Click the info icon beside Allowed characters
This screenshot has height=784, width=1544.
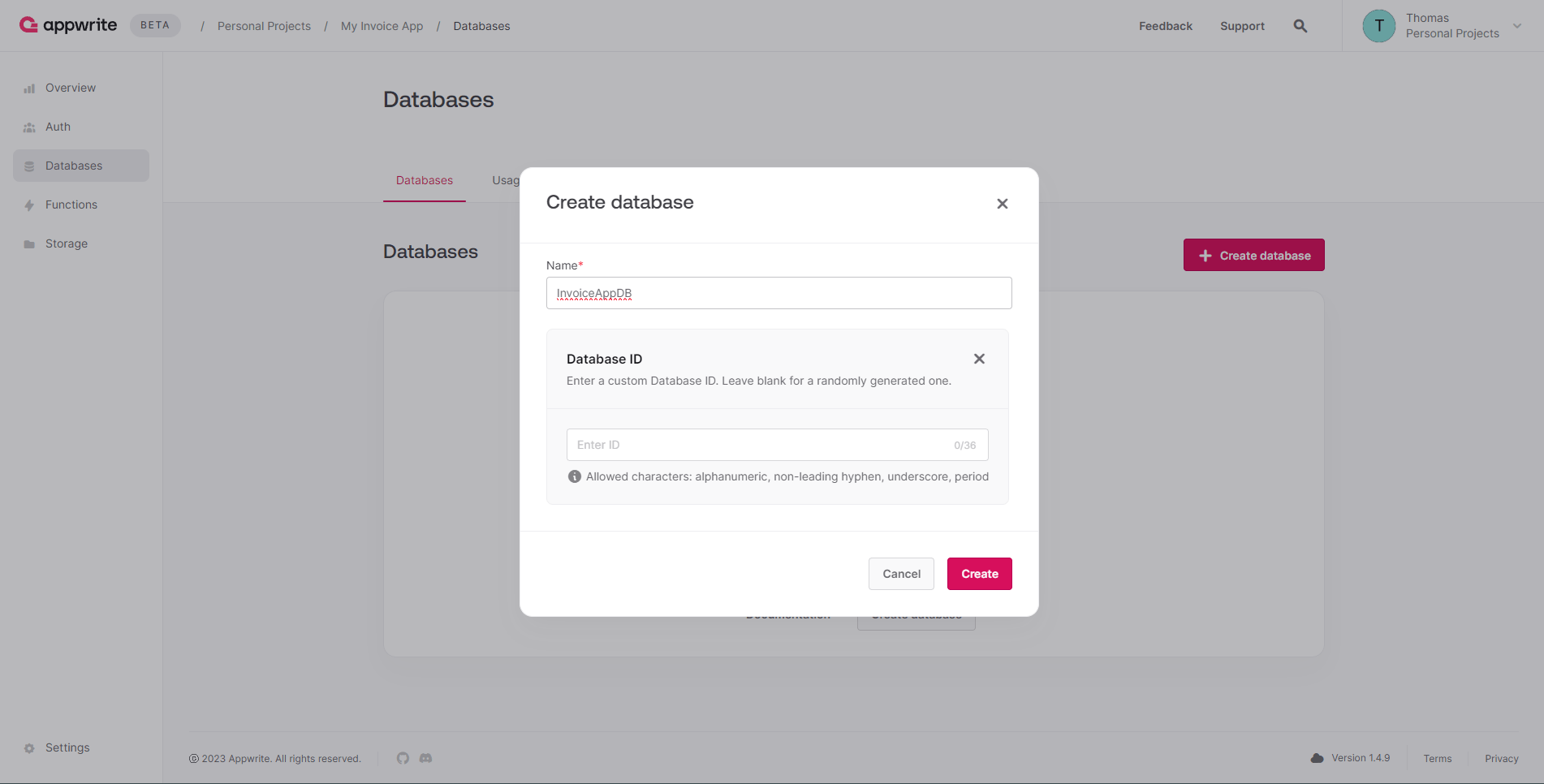coord(575,476)
